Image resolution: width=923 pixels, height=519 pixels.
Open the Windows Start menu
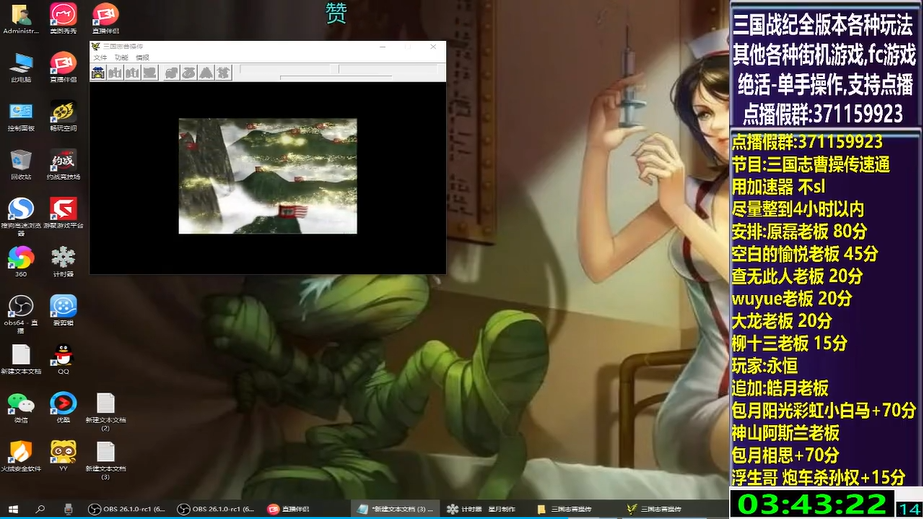[x=13, y=509]
